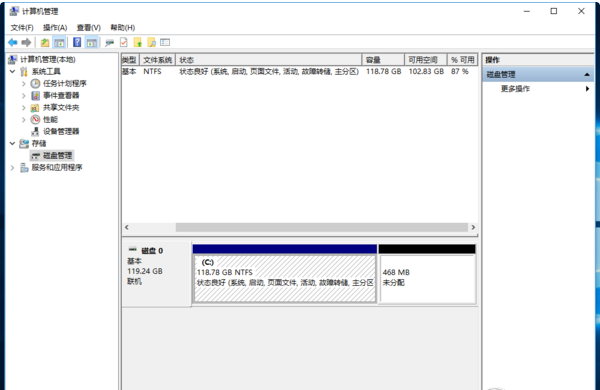
Task: Open the 操作(A) menu
Action: (55, 28)
